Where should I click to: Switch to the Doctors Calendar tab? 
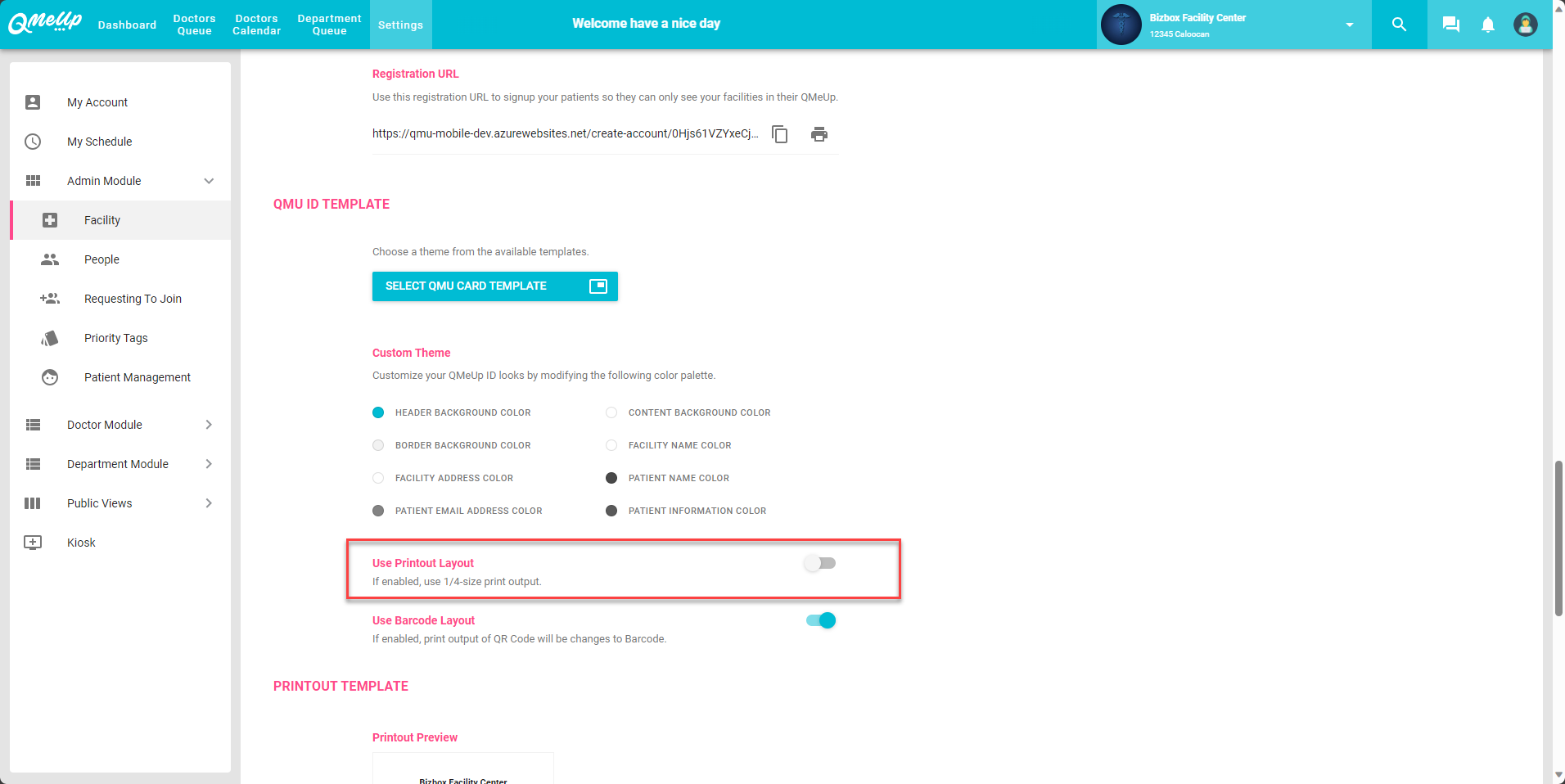[x=256, y=25]
